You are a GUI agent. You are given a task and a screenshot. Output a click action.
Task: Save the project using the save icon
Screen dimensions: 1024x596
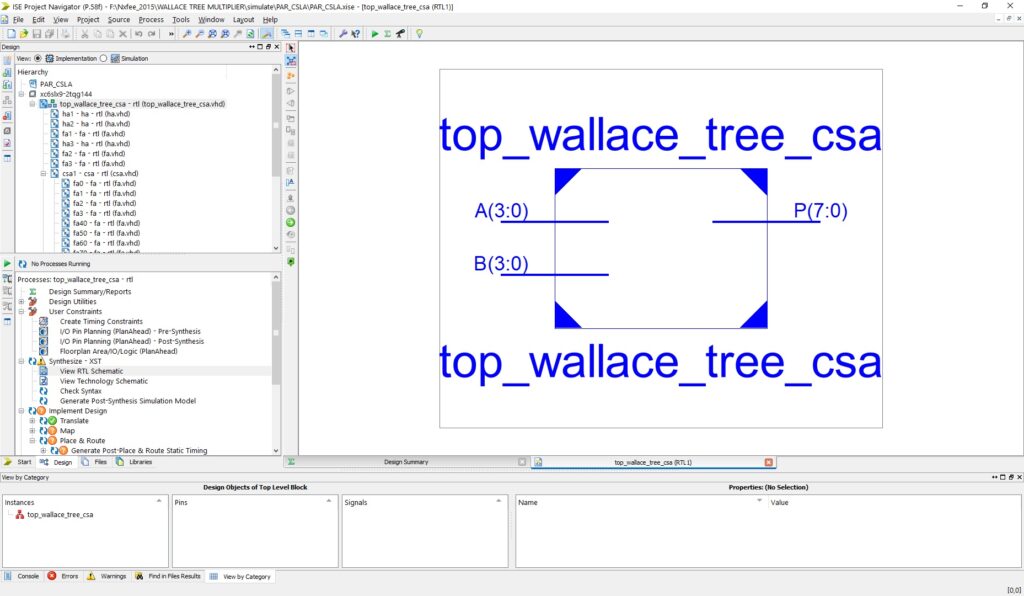pyautogui.click(x=37, y=34)
